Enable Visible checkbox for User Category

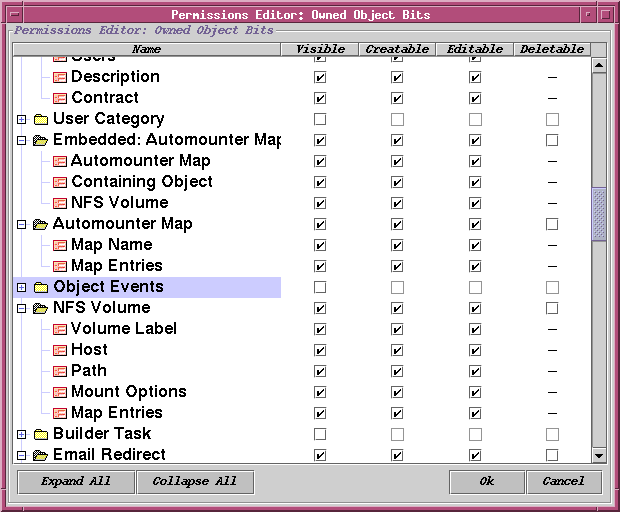point(320,119)
